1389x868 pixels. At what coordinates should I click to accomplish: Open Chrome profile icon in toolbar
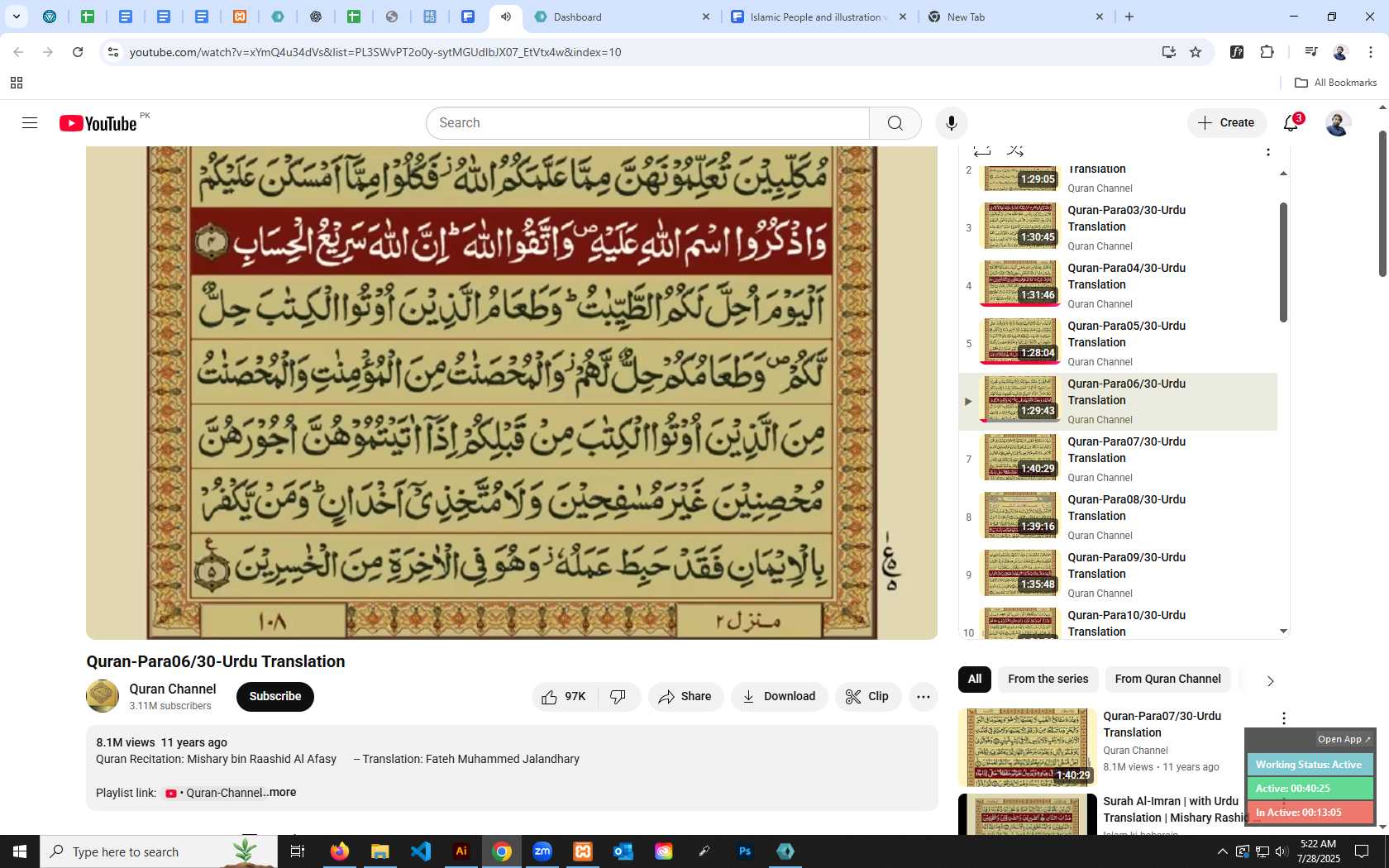(1340, 52)
